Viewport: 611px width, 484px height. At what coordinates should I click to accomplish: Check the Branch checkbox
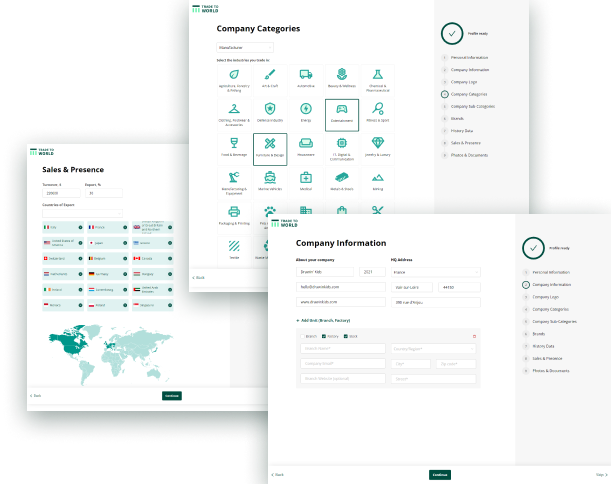tap(303, 336)
